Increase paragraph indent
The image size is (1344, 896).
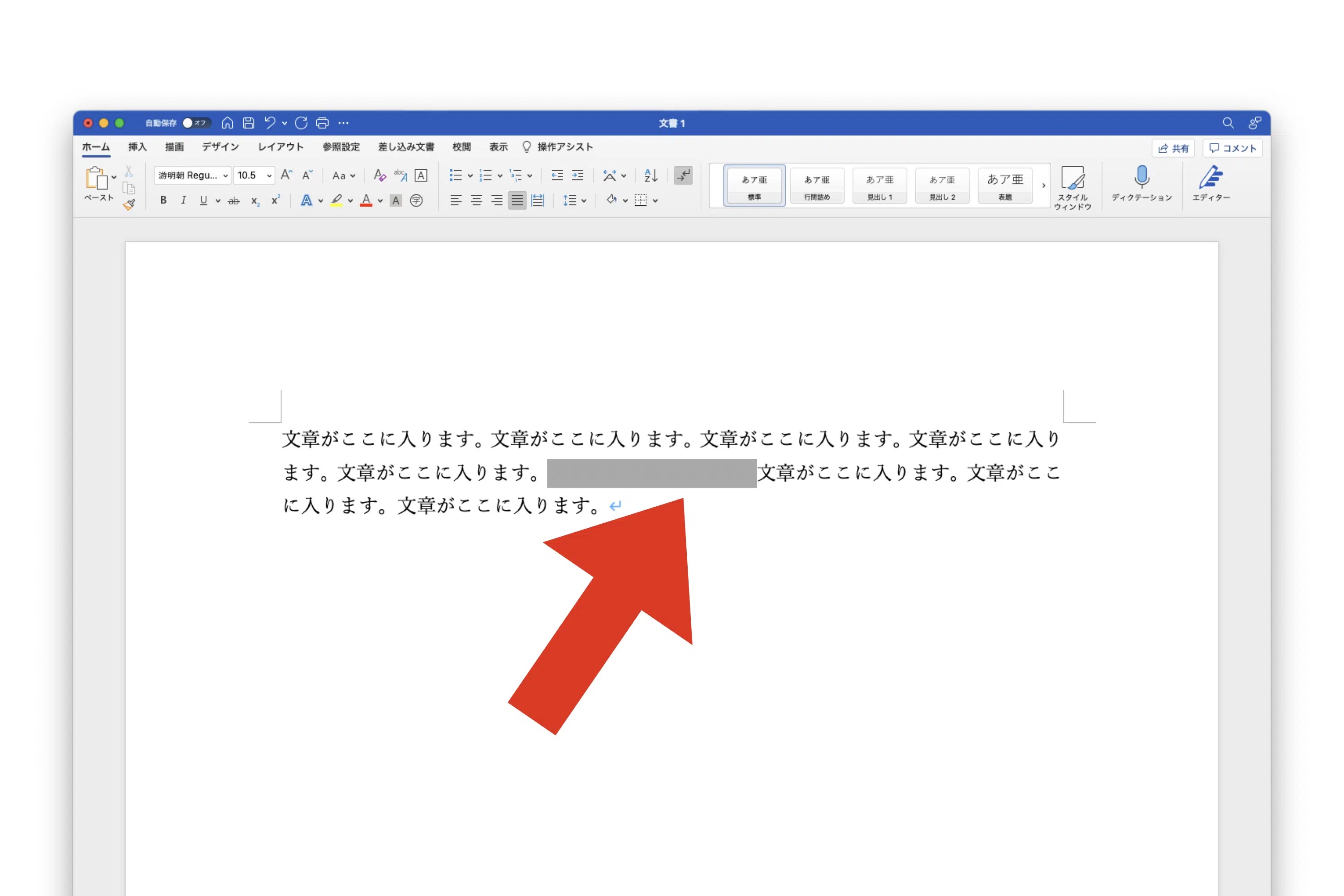578,176
